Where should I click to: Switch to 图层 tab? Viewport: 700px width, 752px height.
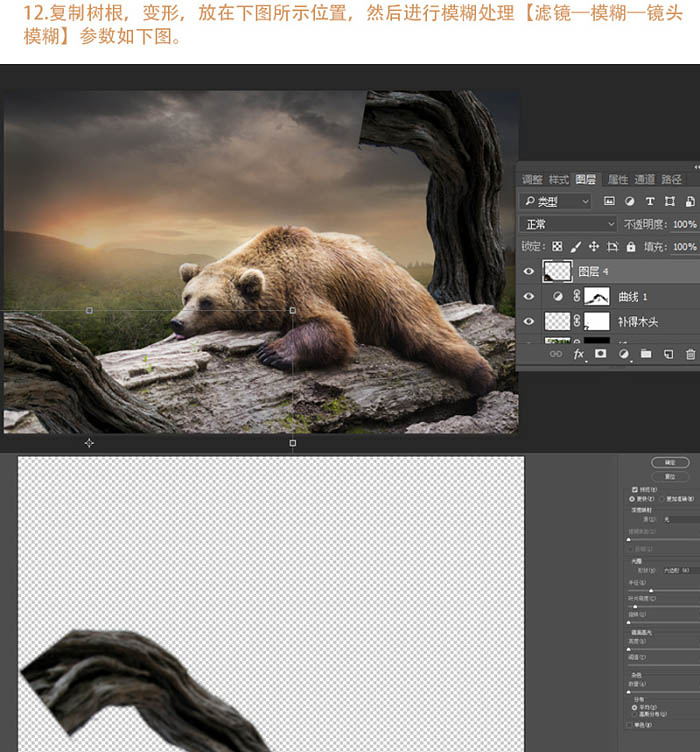click(x=585, y=179)
